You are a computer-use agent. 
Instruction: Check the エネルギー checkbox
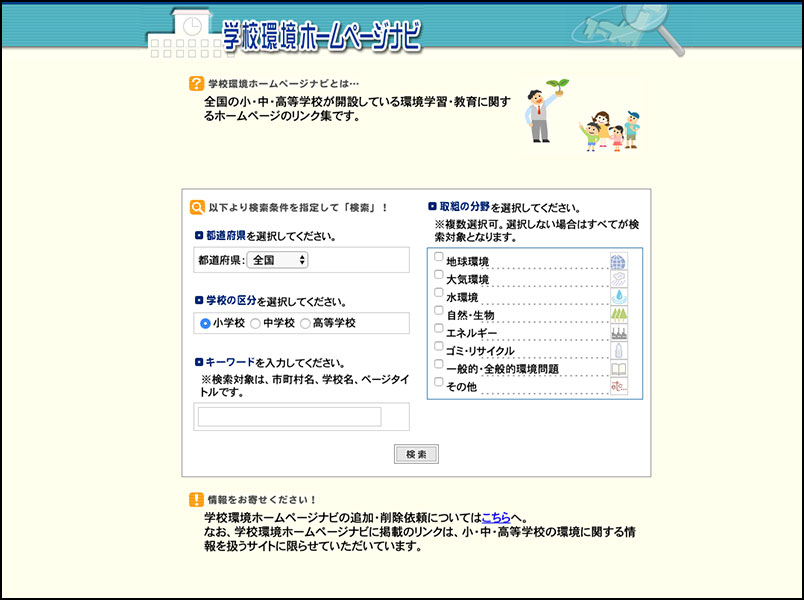tap(438, 329)
